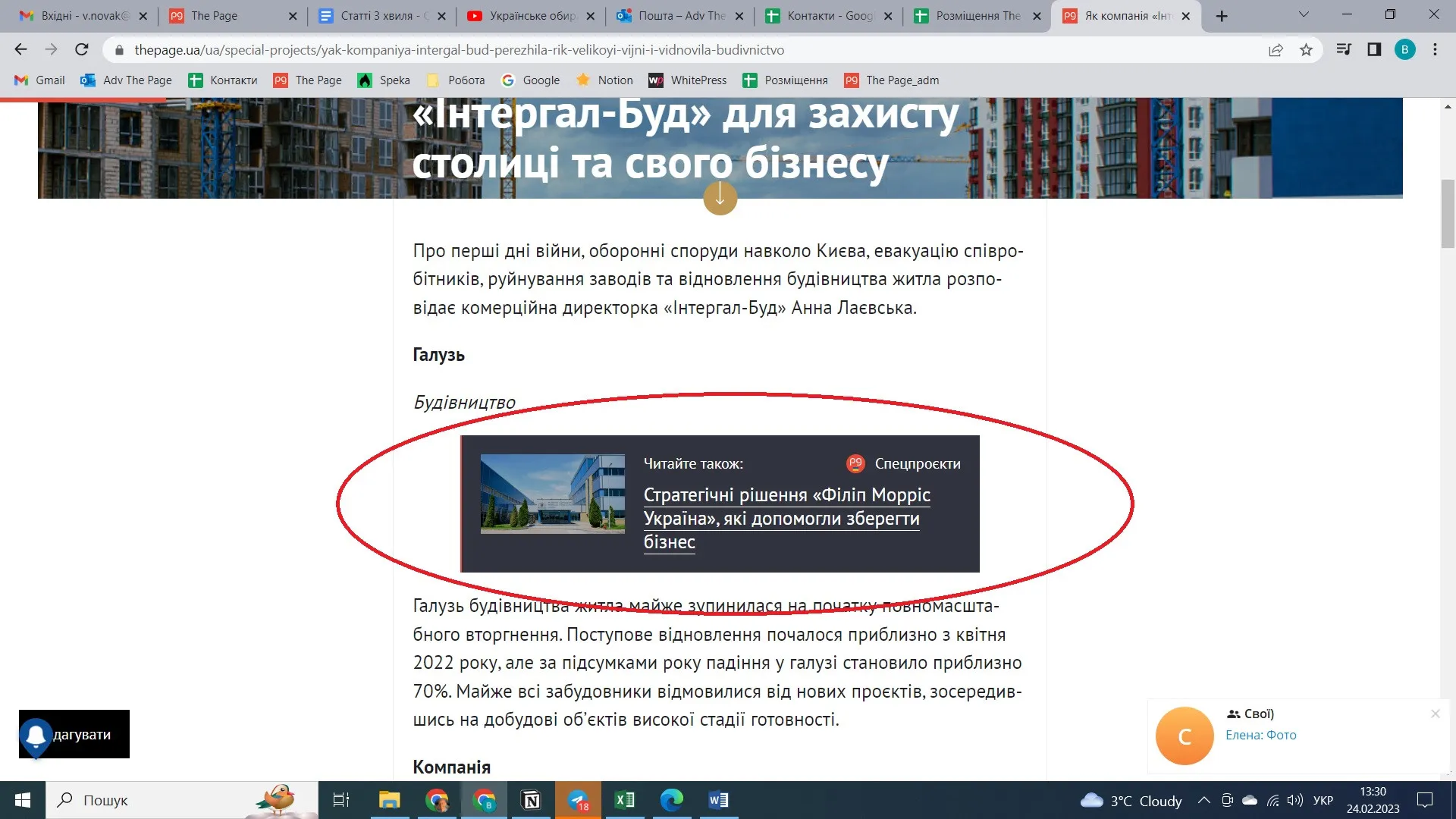Click the page vertical scrollbar thumb
1456x819 pixels.
tap(1448, 214)
